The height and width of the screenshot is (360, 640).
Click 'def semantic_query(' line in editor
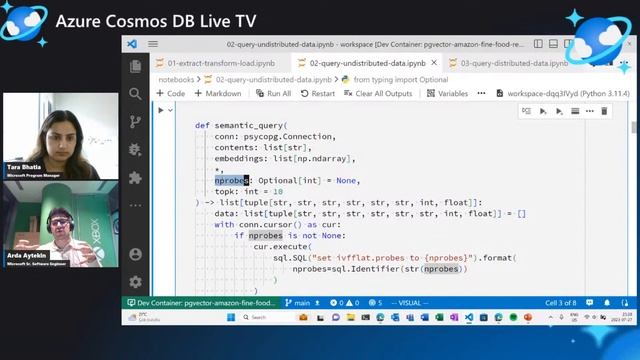(241, 125)
